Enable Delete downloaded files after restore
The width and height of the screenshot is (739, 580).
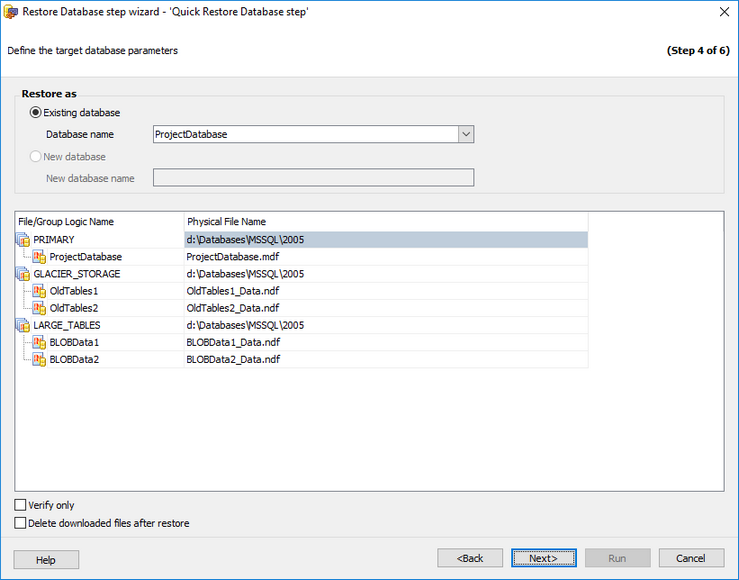pyautogui.click(x=20, y=523)
